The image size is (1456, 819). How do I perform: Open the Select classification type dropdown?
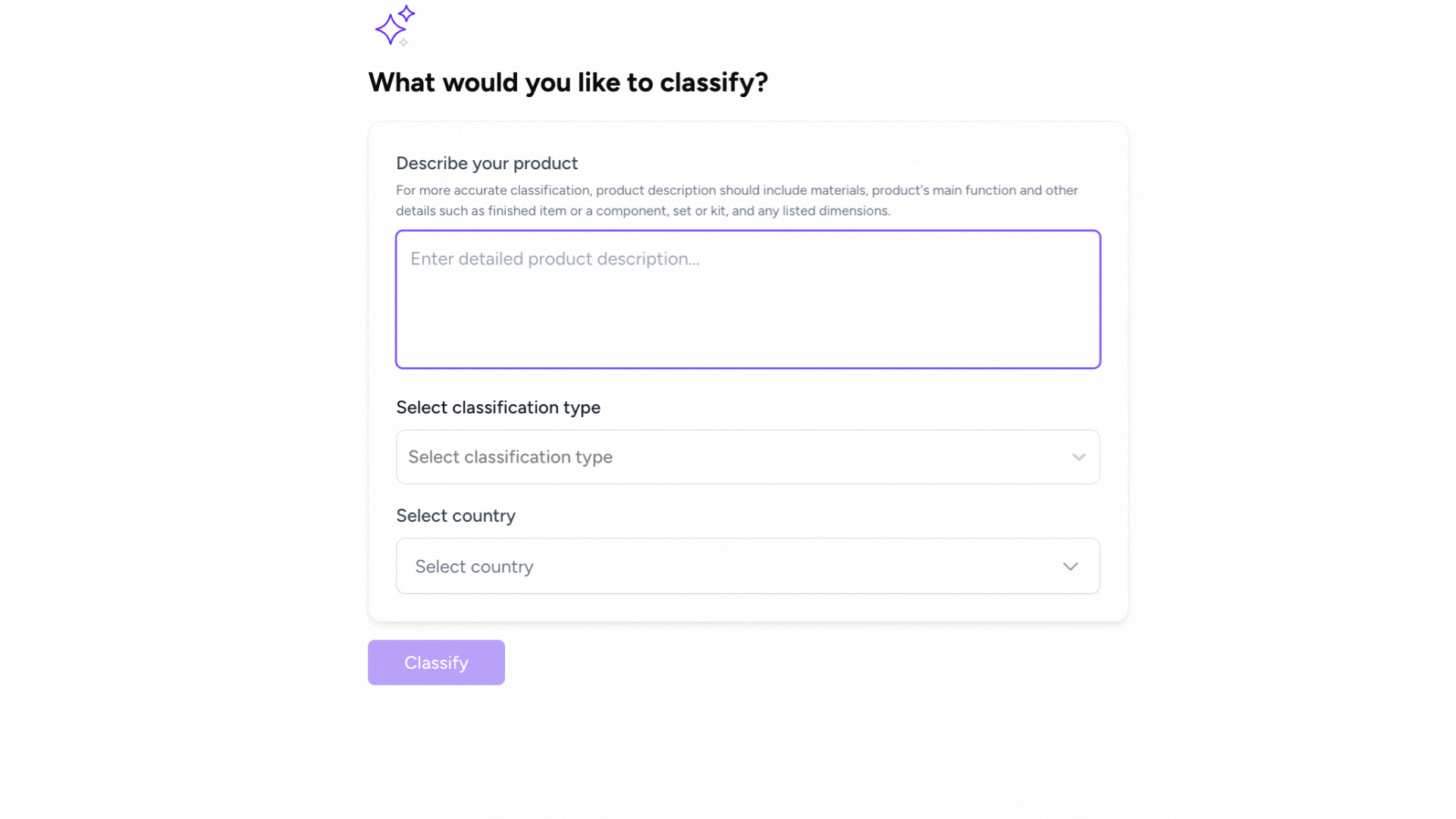tap(748, 457)
